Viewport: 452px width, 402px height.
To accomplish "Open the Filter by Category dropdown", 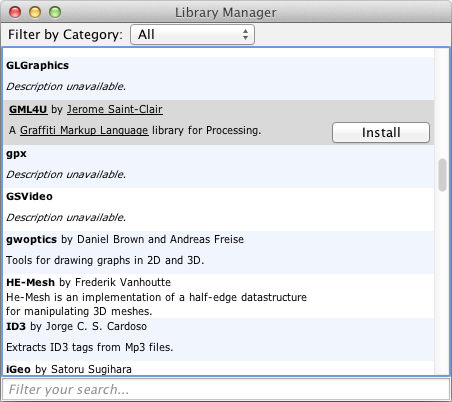I will point(192,34).
